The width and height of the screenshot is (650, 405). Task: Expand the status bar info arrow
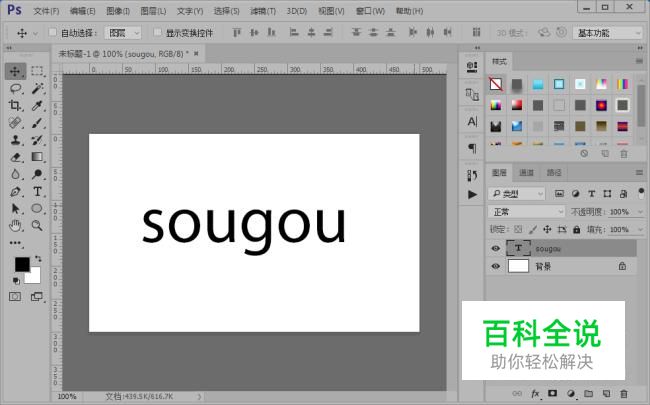pos(199,397)
